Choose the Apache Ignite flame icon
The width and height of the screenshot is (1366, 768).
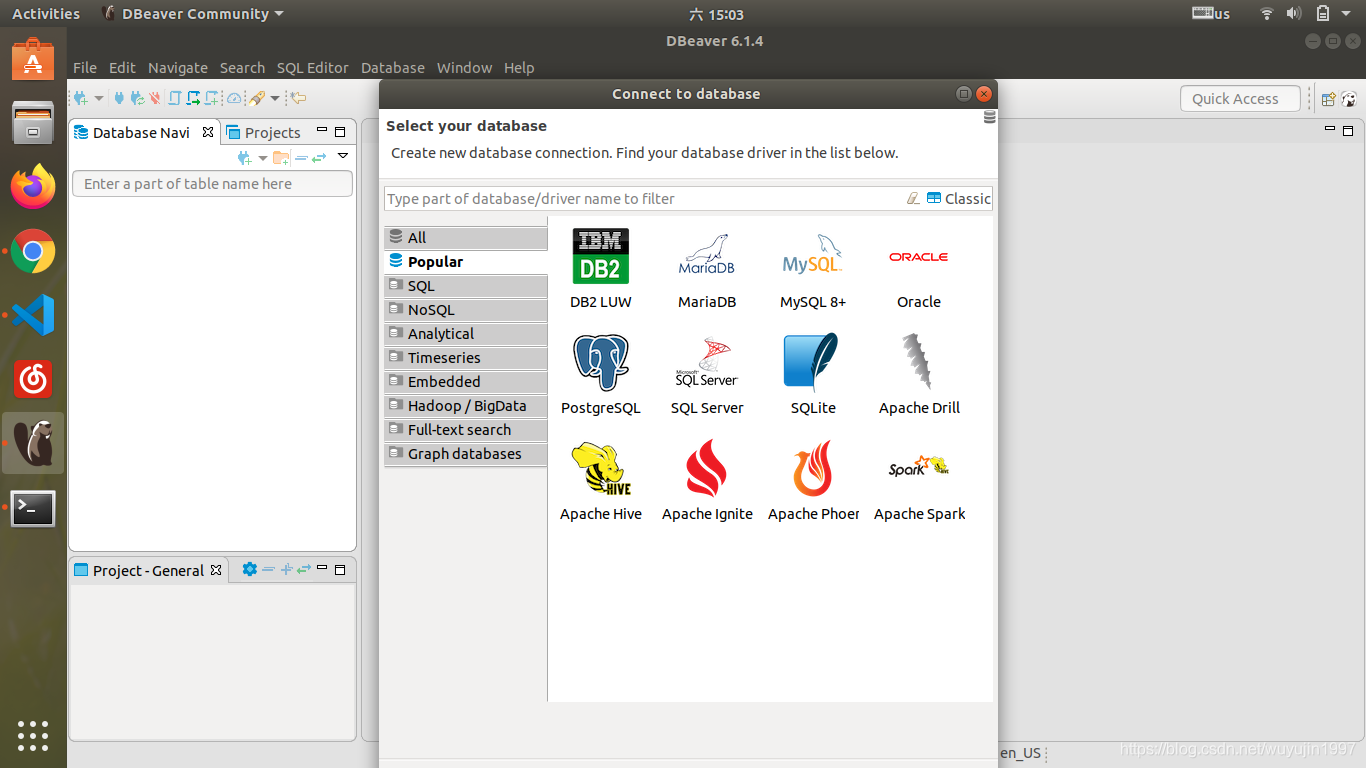(x=707, y=468)
